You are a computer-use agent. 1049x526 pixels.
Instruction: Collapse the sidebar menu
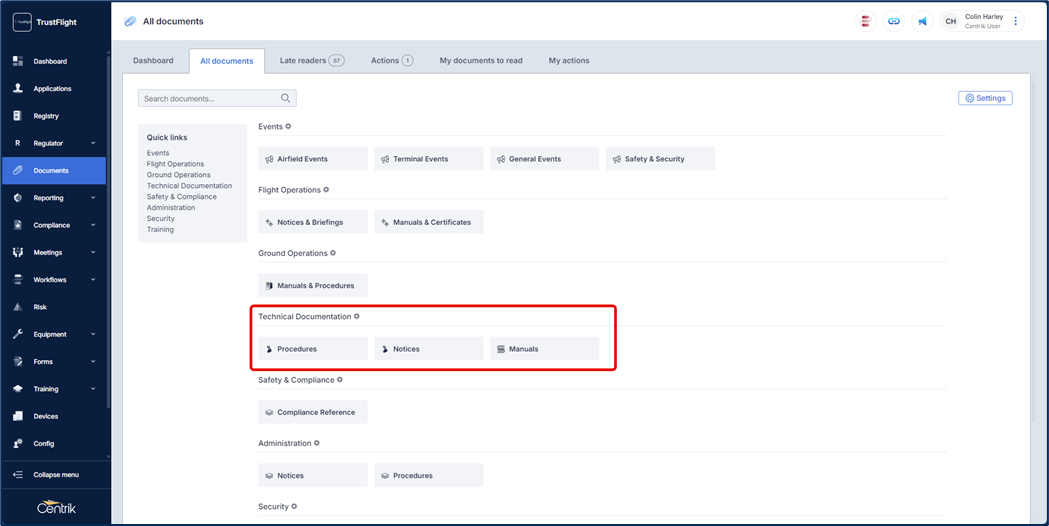[x=55, y=475]
